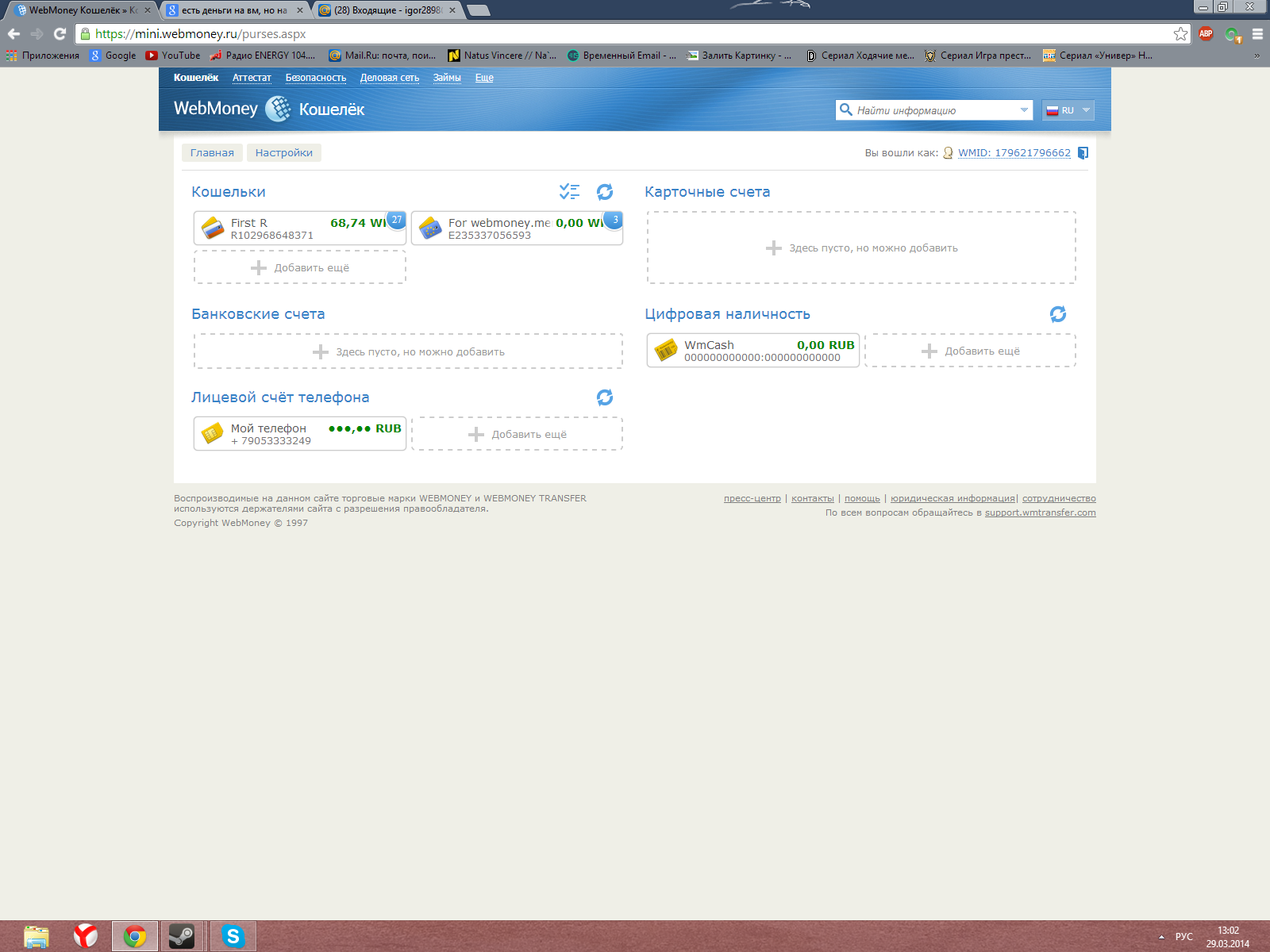The image size is (1270, 952).
Task: Focus the Найти информацию search field
Action: coord(933,110)
